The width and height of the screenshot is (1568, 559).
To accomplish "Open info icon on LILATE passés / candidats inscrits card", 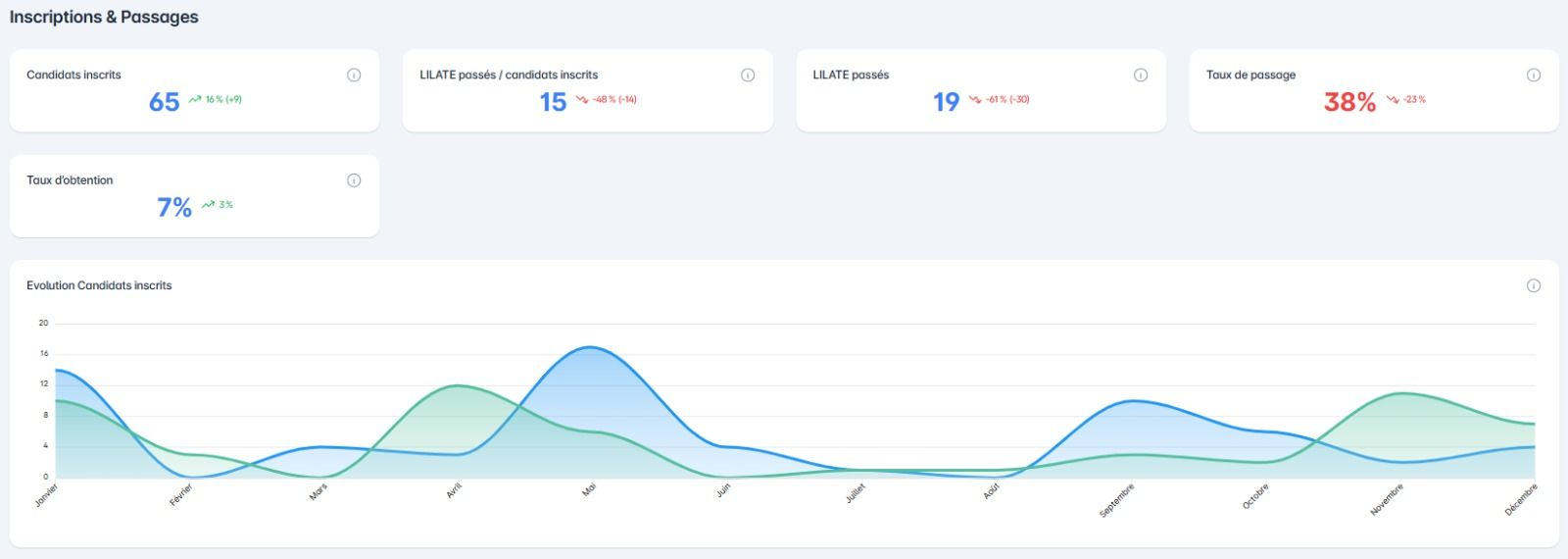I will pyautogui.click(x=748, y=75).
